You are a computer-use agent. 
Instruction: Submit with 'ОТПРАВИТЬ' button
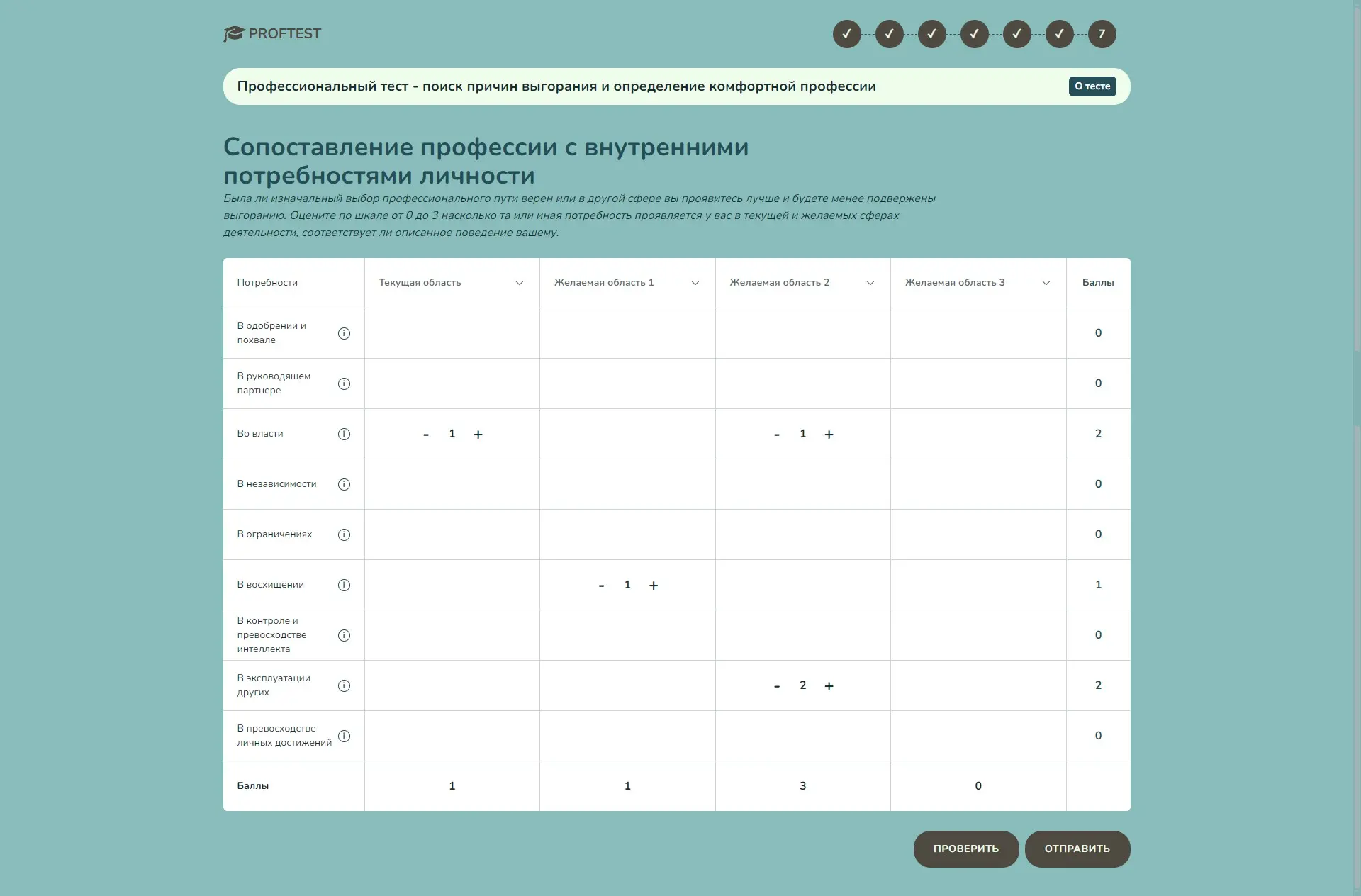1077,849
